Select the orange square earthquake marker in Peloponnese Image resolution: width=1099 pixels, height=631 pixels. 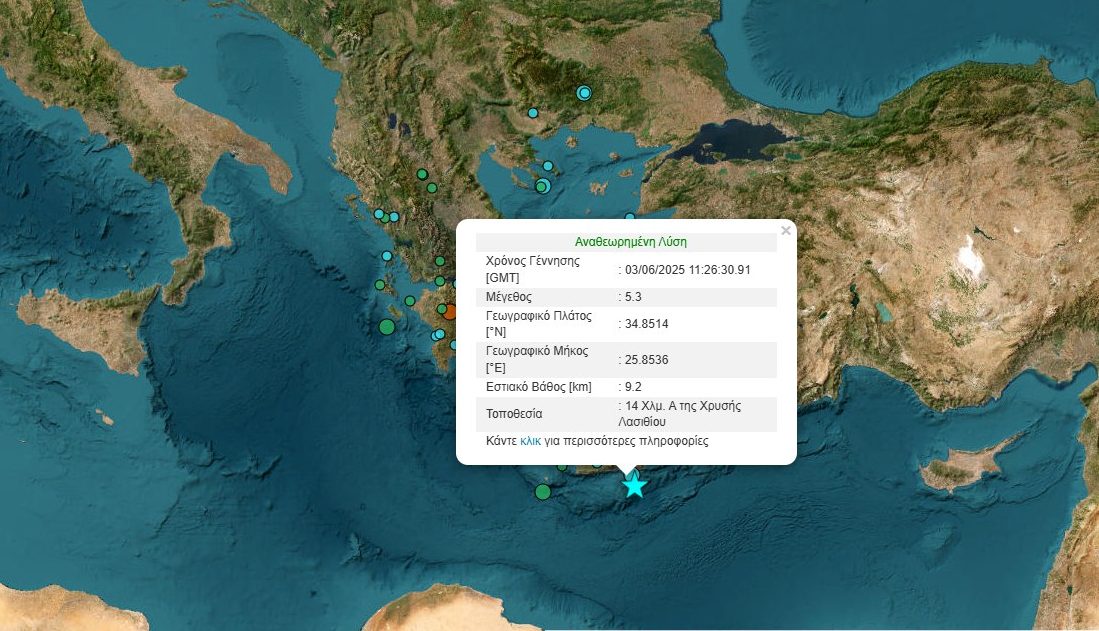[451, 312]
